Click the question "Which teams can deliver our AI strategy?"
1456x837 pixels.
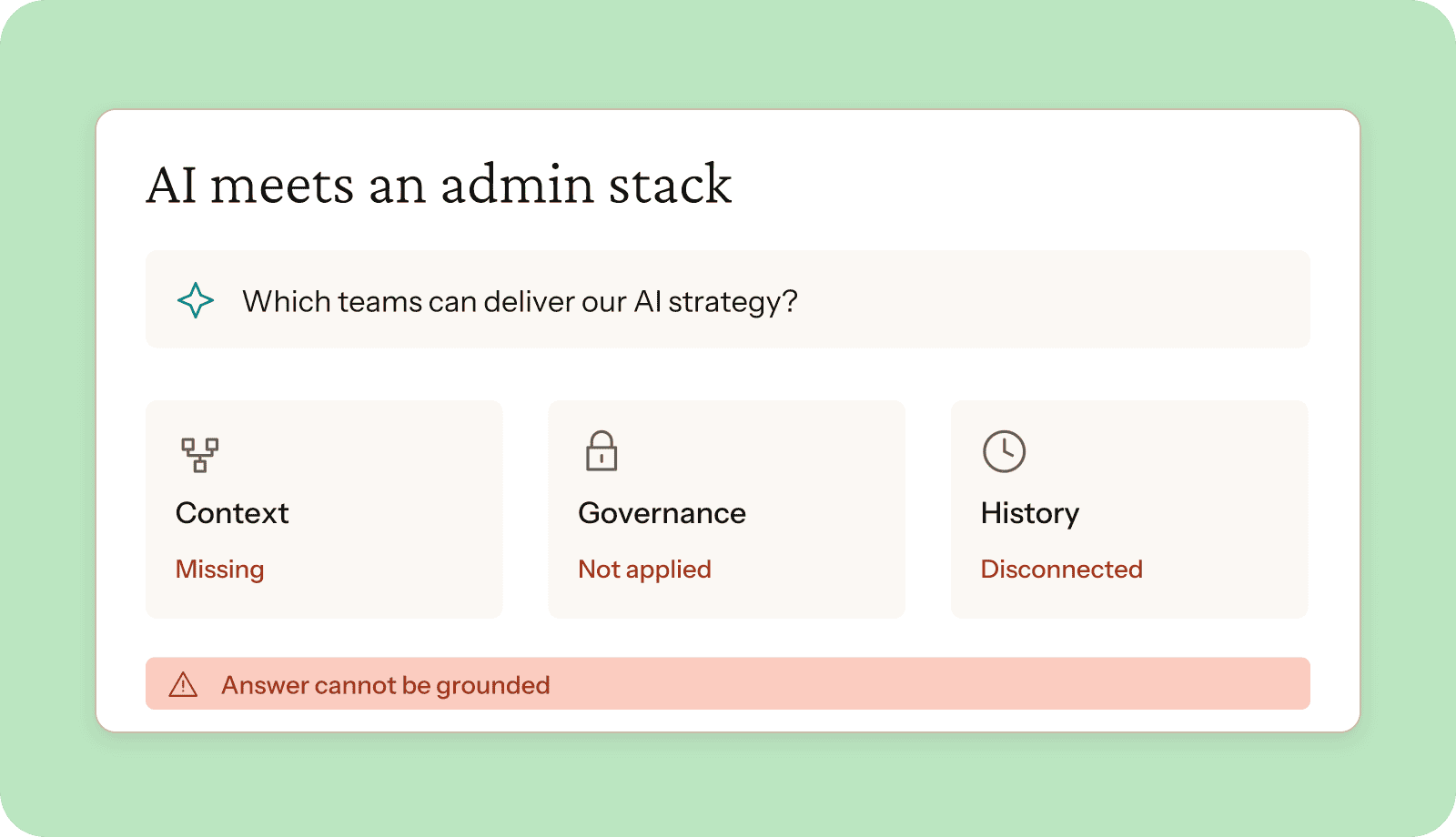click(x=520, y=301)
